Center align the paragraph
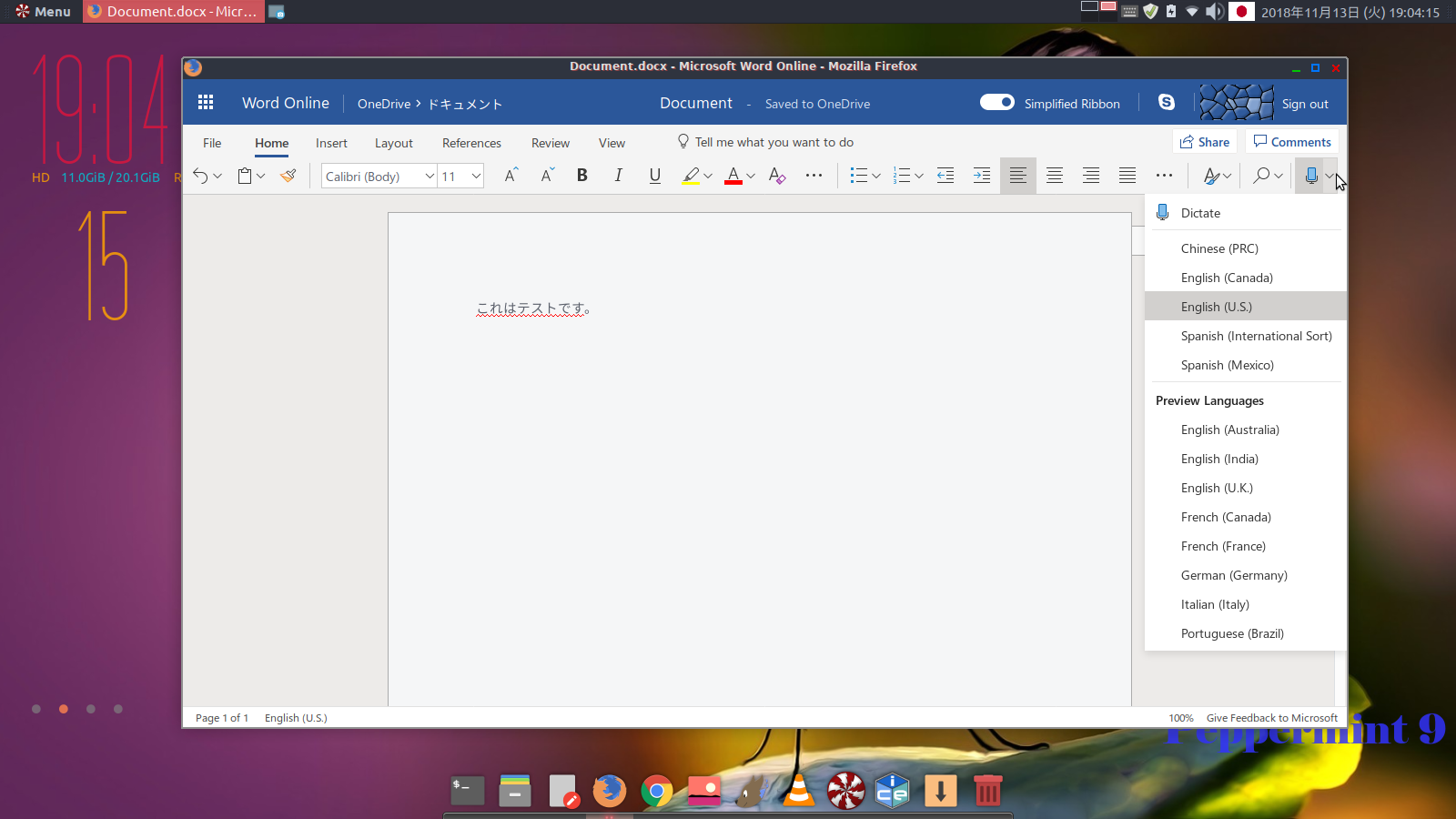The image size is (1456, 819). click(x=1055, y=176)
